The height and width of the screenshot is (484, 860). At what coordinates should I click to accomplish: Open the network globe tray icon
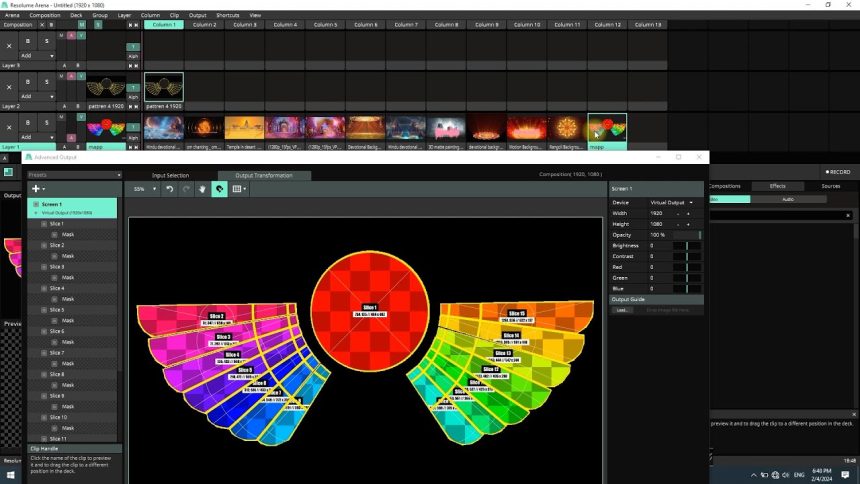pyautogui.click(x=775, y=475)
